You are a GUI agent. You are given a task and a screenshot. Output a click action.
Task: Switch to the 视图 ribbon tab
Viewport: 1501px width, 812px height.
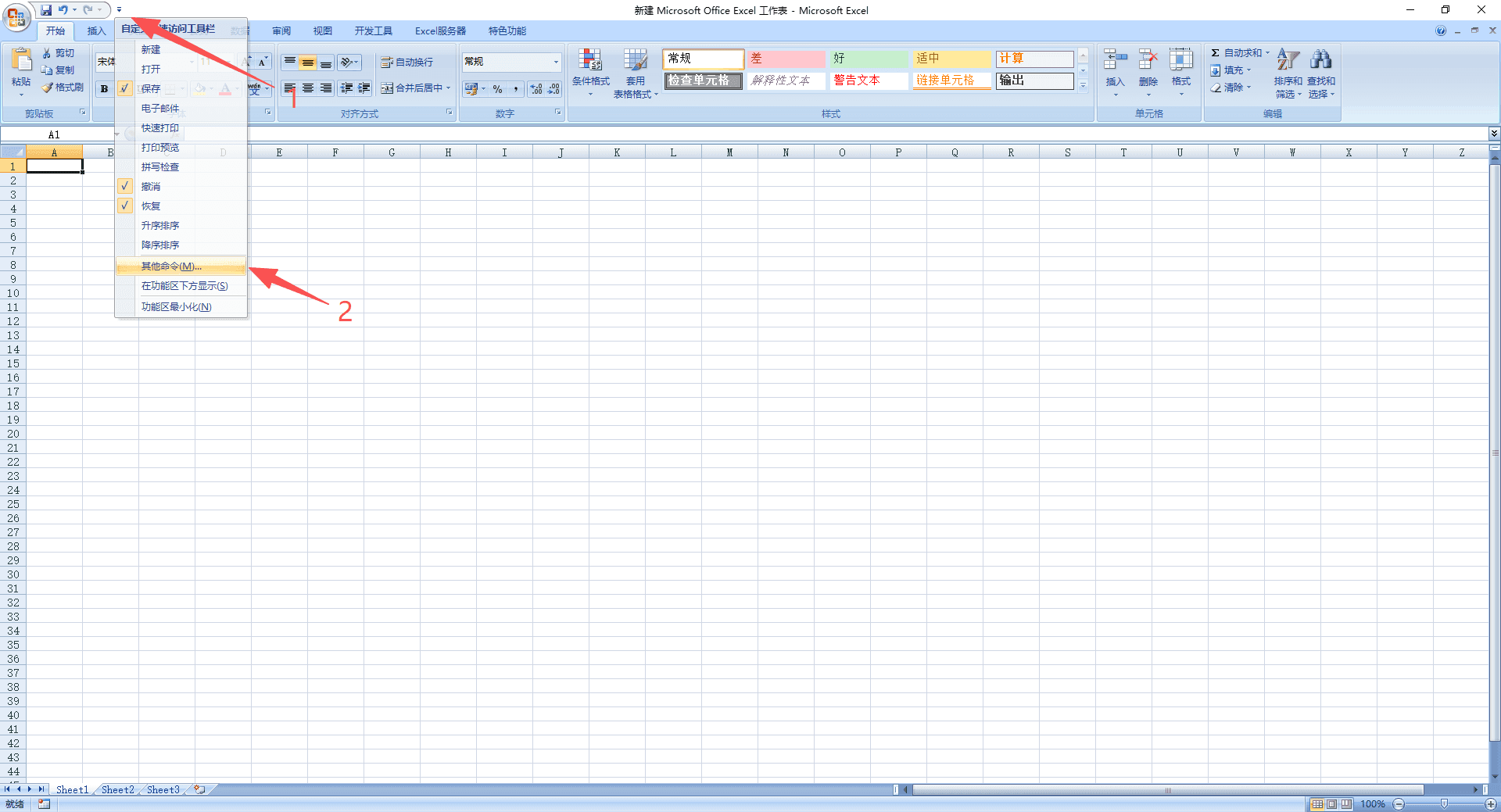[x=323, y=31]
